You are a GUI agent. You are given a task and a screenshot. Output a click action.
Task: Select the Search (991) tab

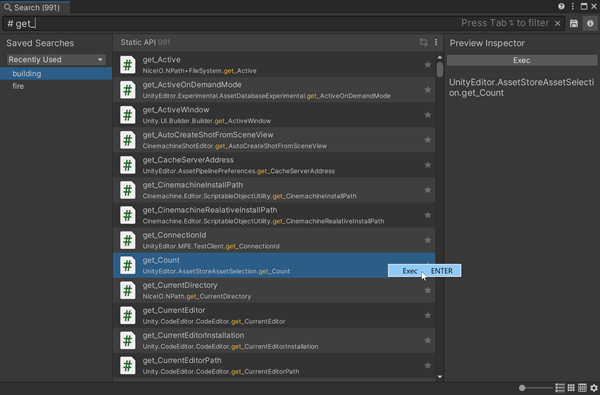[35, 8]
